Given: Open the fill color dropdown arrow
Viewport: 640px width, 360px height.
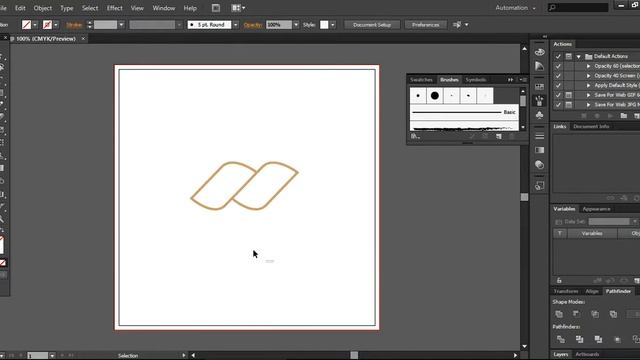Looking at the screenshot, I should point(35,25).
